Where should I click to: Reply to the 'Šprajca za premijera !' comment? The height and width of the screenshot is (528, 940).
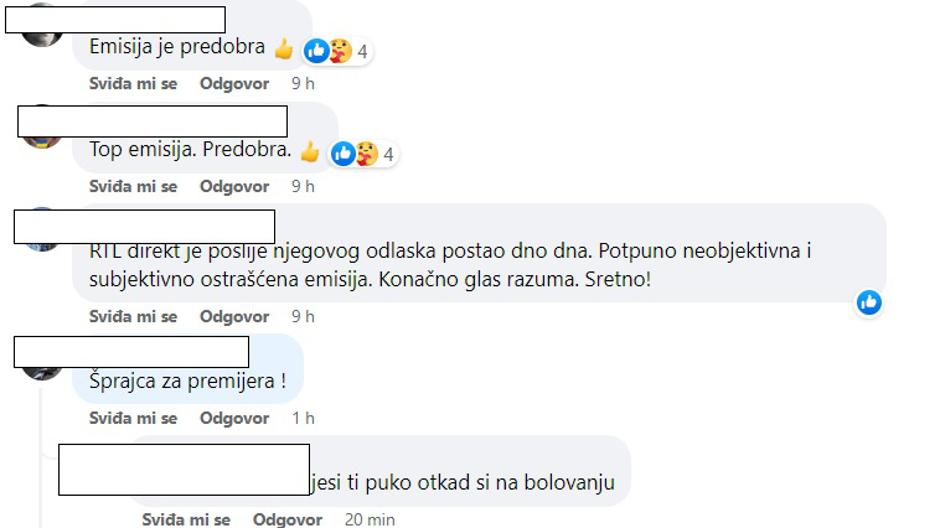pyautogui.click(x=234, y=418)
